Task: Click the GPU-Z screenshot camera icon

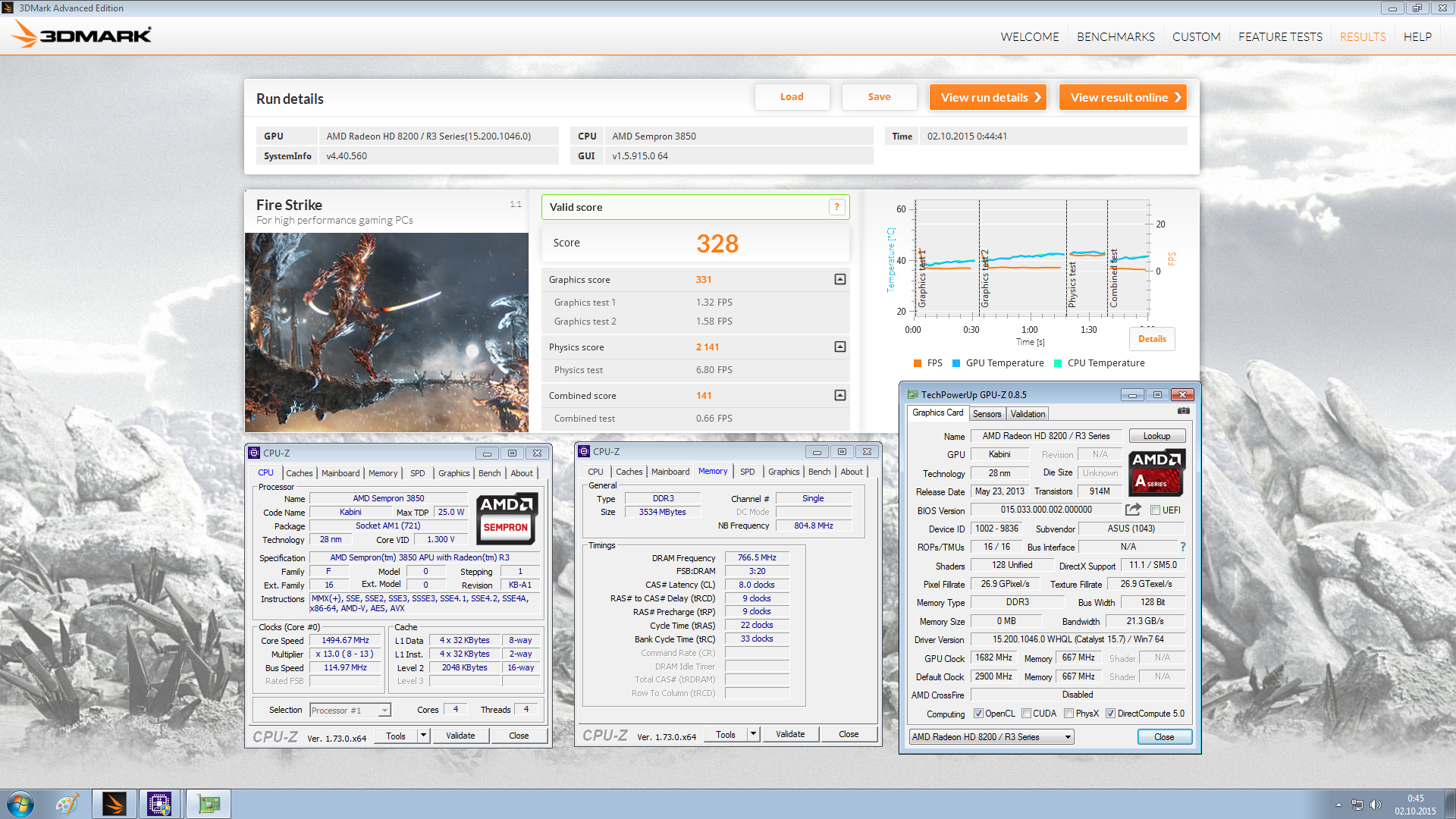Action: (x=1183, y=411)
